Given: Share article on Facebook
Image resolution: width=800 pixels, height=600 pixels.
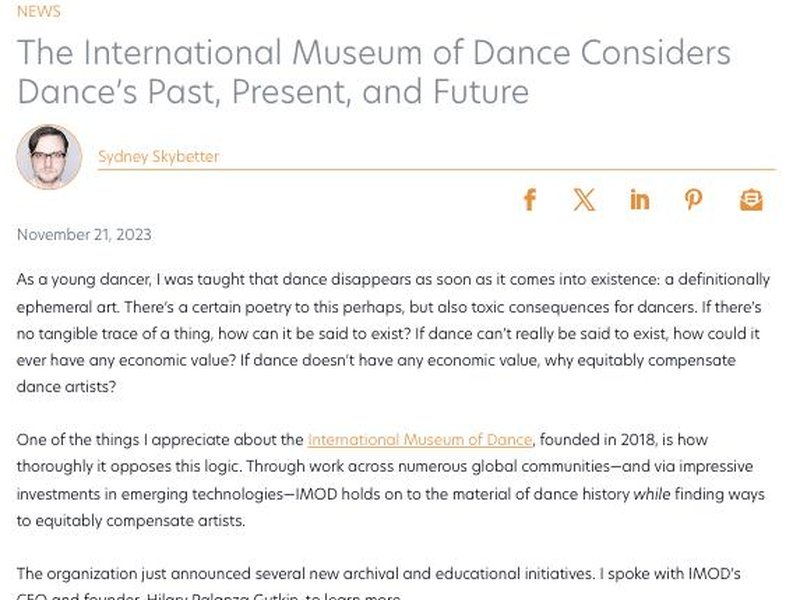Looking at the screenshot, I should coord(530,199).
